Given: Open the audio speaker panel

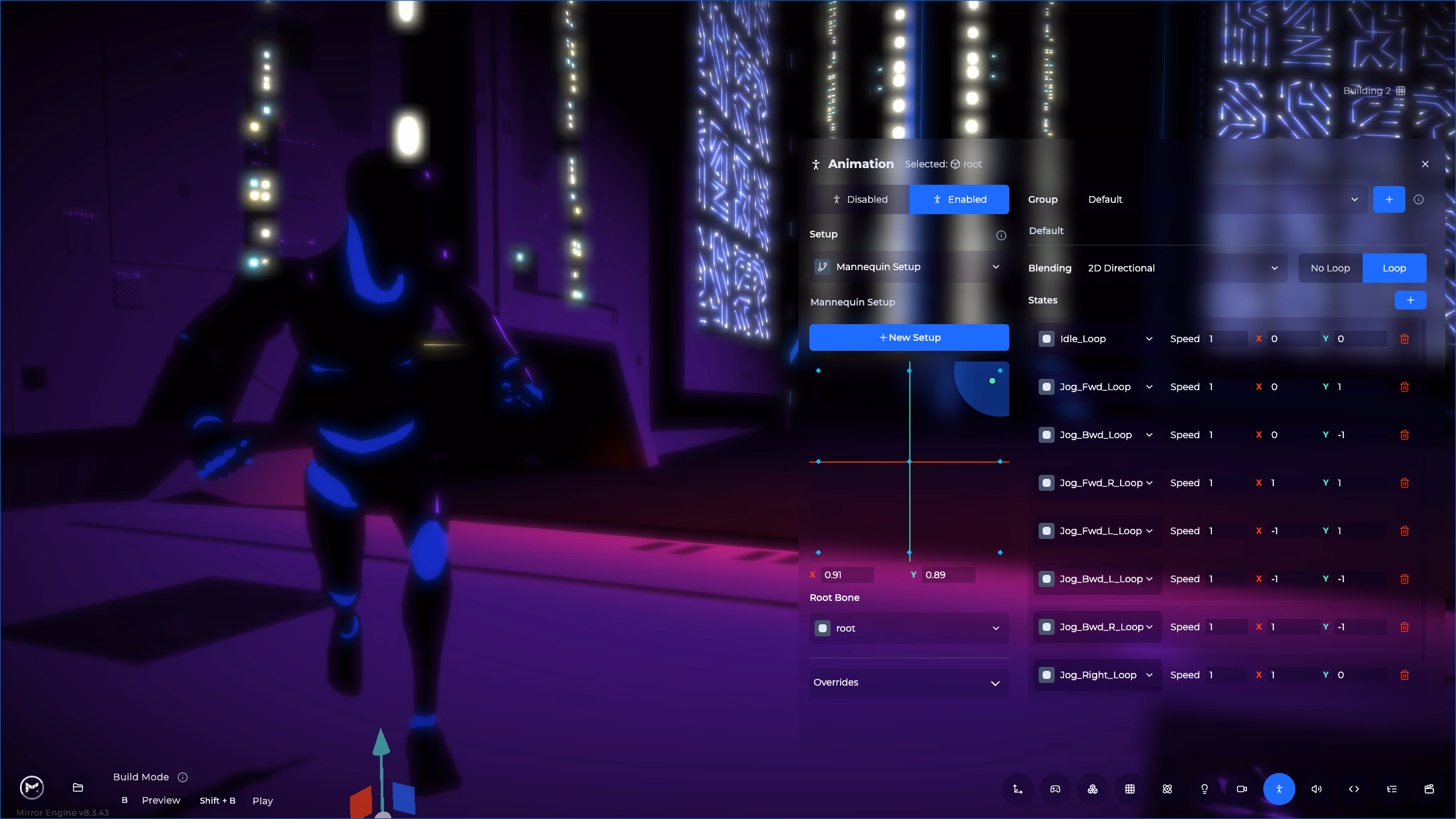Looking at the screenshot, I should point(1317,789).
